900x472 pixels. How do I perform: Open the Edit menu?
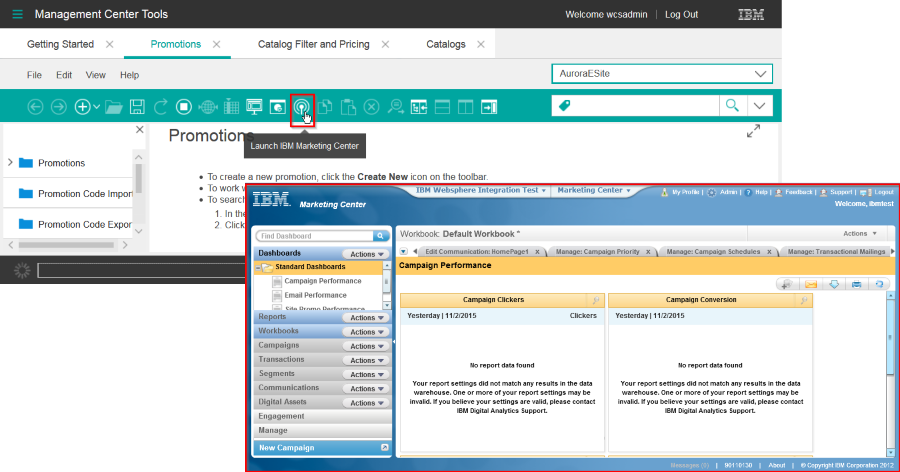click(64, 75)
